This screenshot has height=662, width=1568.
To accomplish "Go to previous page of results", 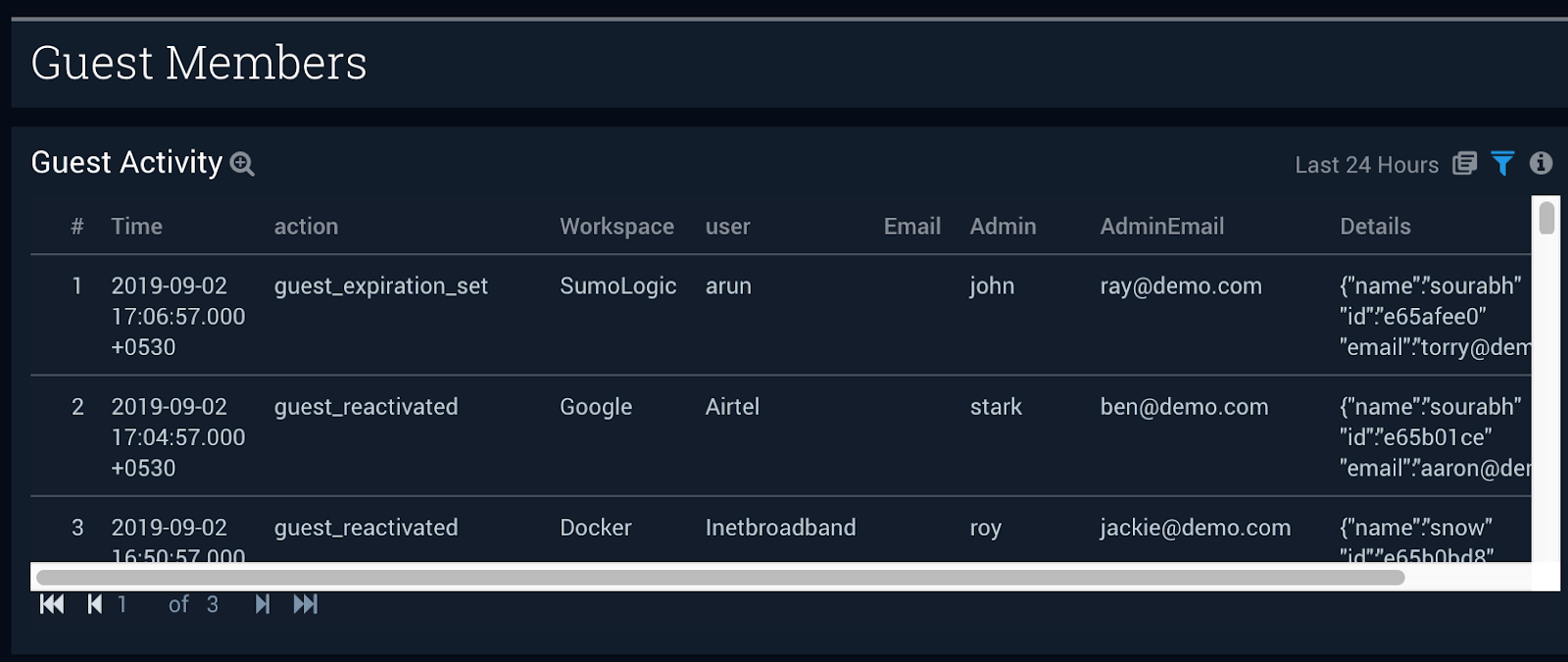I will point(94,604).
